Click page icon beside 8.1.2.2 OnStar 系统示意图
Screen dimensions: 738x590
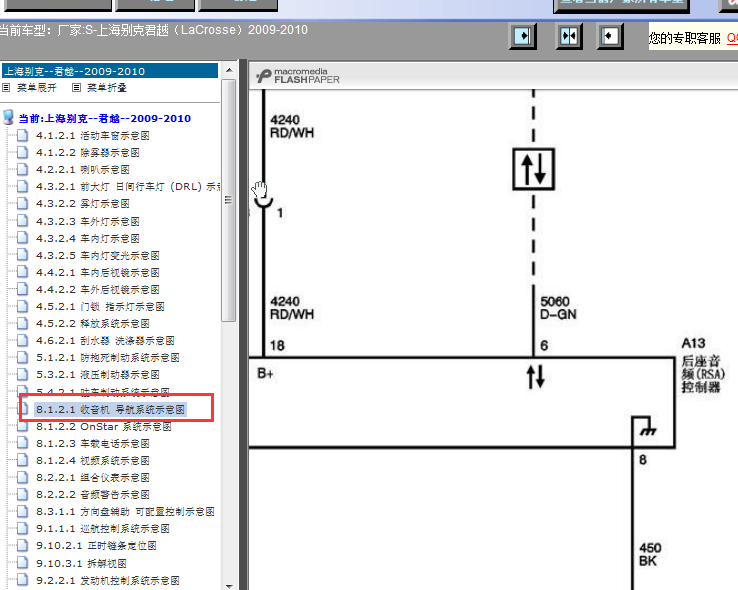click(x=22, y=427)
